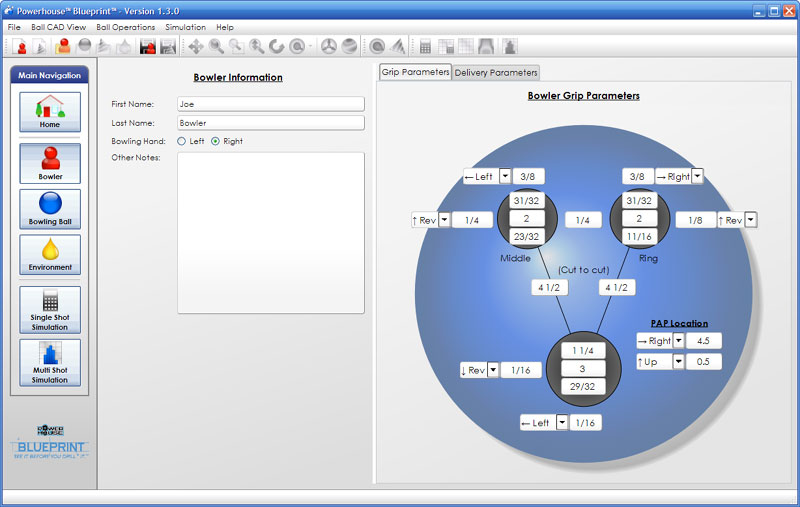
Task: Switch to the Grip Parameters tab
Action: click(x=415, y=72)
